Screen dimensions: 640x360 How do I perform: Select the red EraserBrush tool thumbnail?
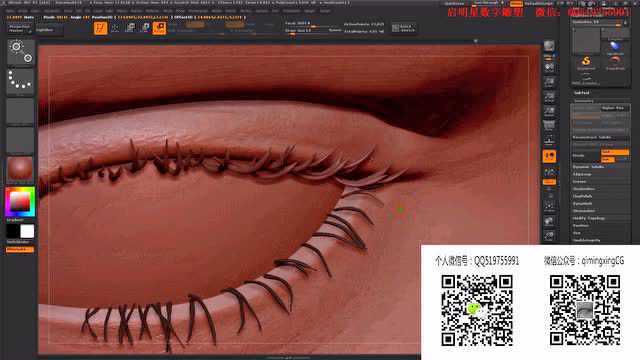click(615, 63)
